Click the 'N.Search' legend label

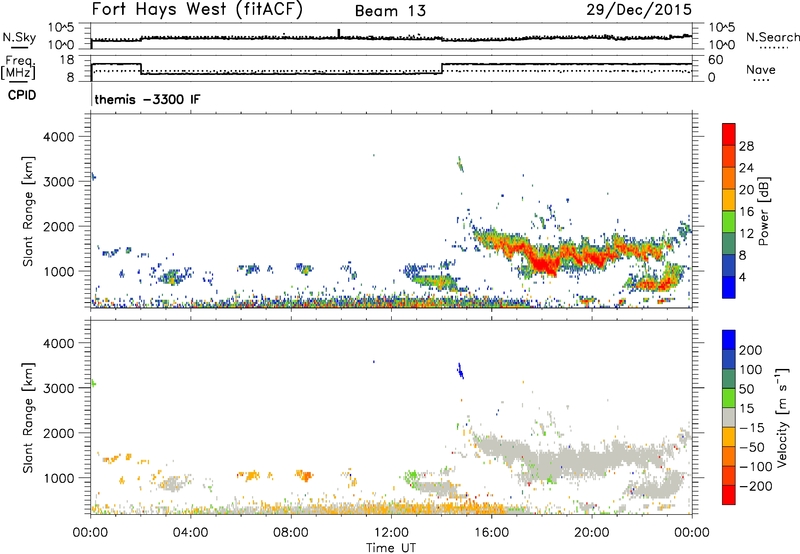coord(772,37)
